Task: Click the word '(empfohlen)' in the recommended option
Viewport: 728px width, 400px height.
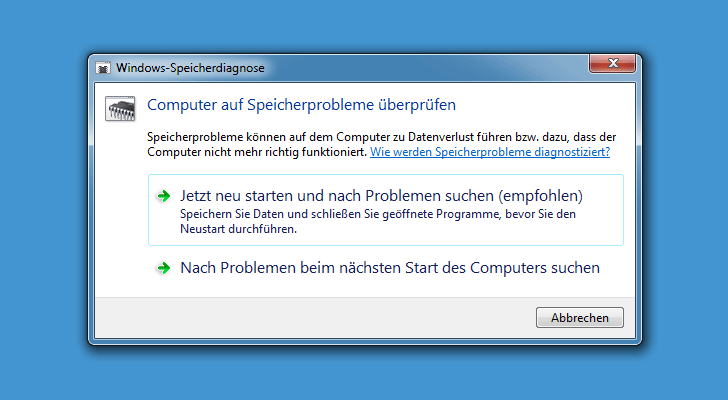Action: click(540, 196)
